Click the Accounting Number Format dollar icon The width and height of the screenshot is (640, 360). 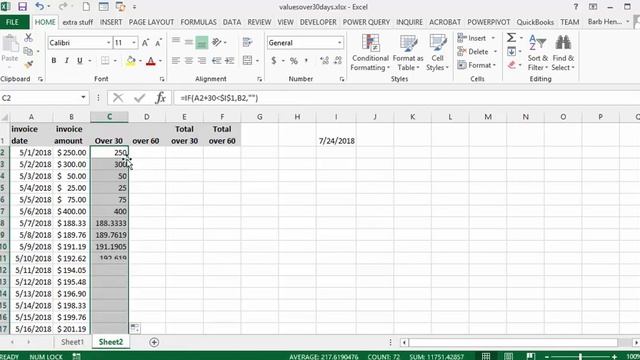tap(274, 61)
